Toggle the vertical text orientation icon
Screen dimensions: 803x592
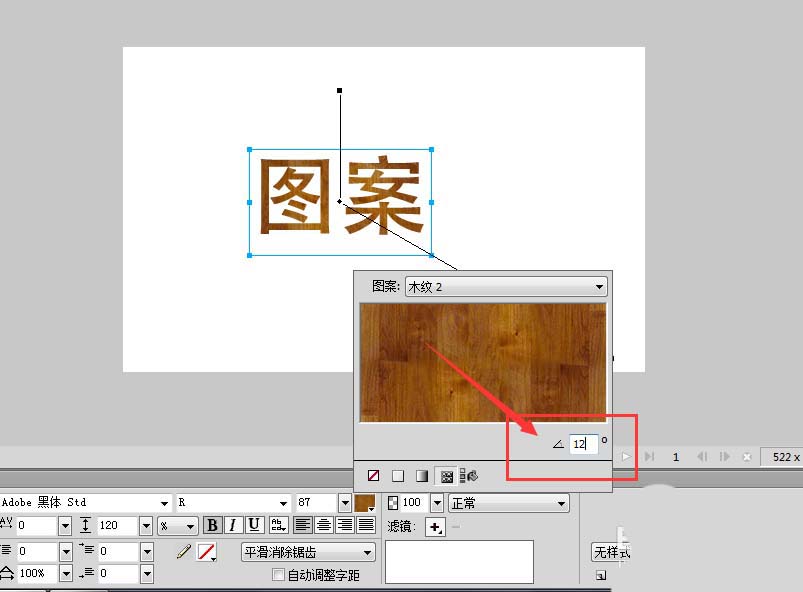[x=278, y=524]
